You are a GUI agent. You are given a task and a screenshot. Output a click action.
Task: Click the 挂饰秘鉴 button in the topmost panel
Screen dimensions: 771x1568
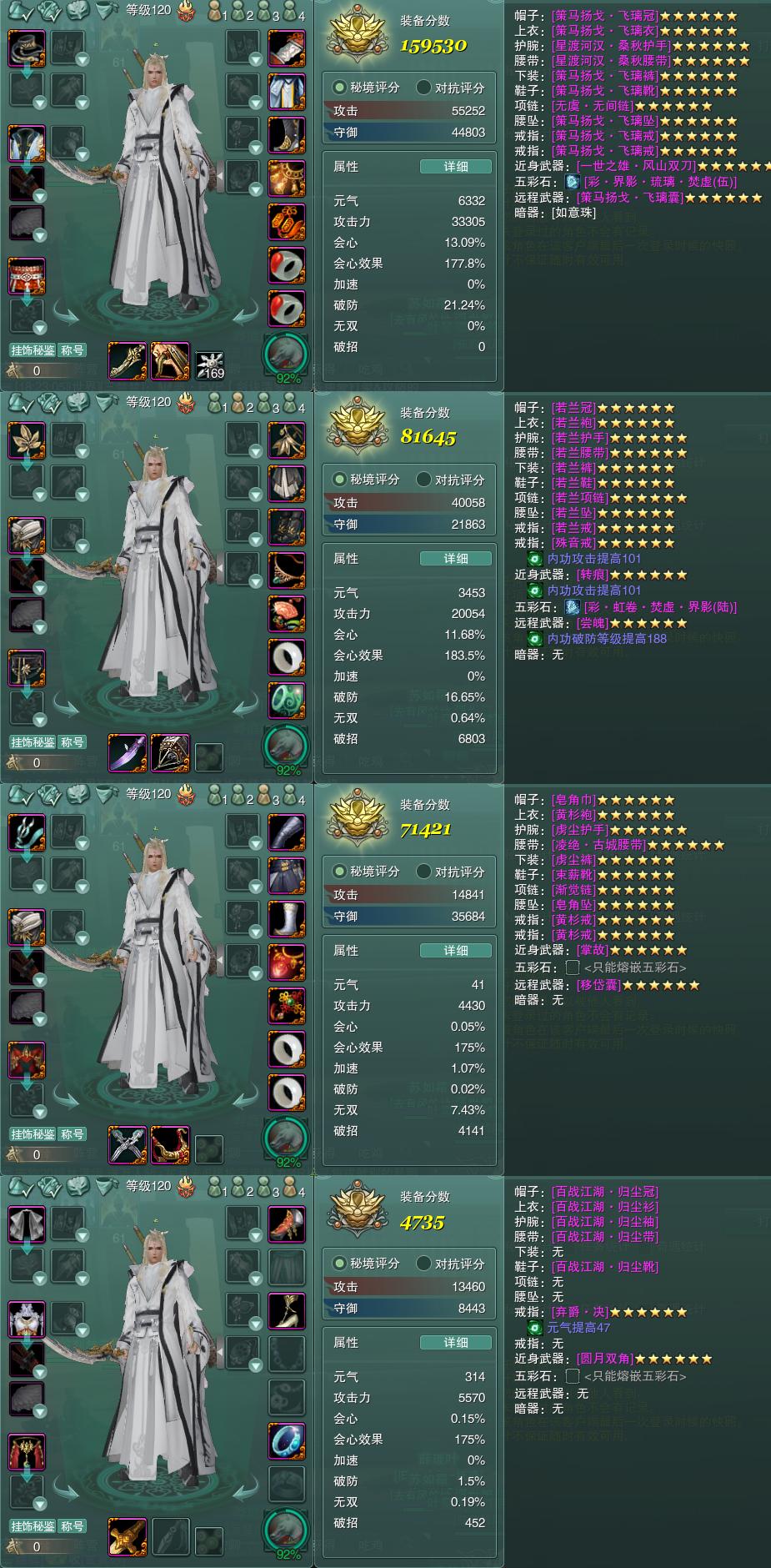tap(33, 350)
